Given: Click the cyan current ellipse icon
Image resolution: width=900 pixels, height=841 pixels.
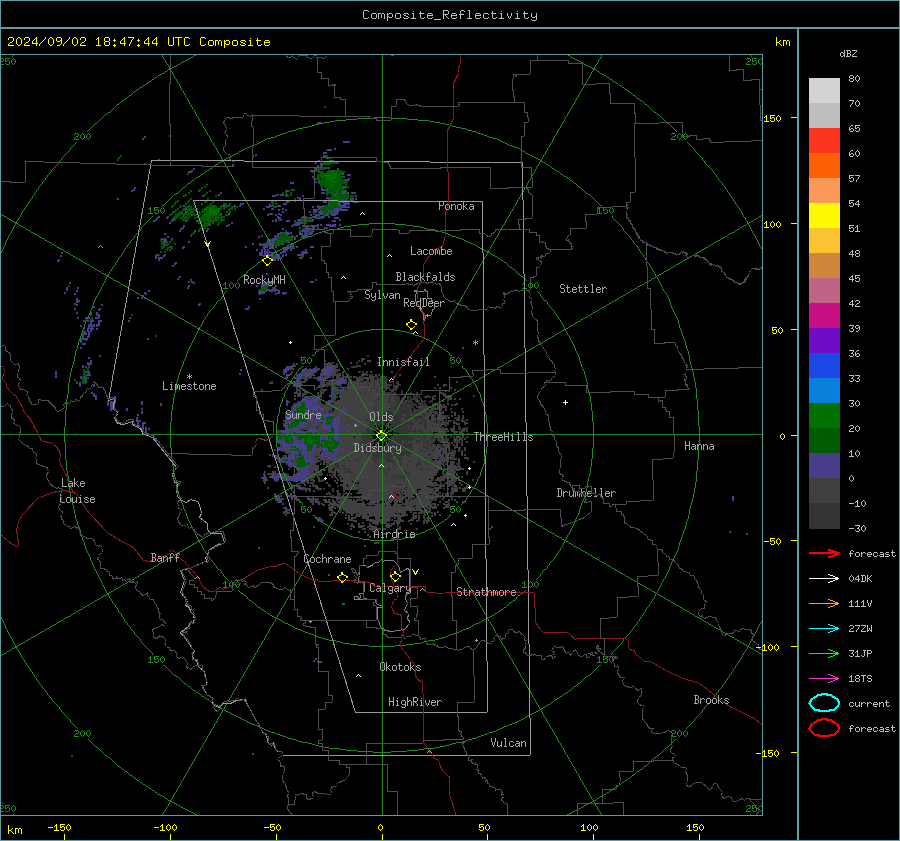Looking at the screenshot, I should (824, 703).
